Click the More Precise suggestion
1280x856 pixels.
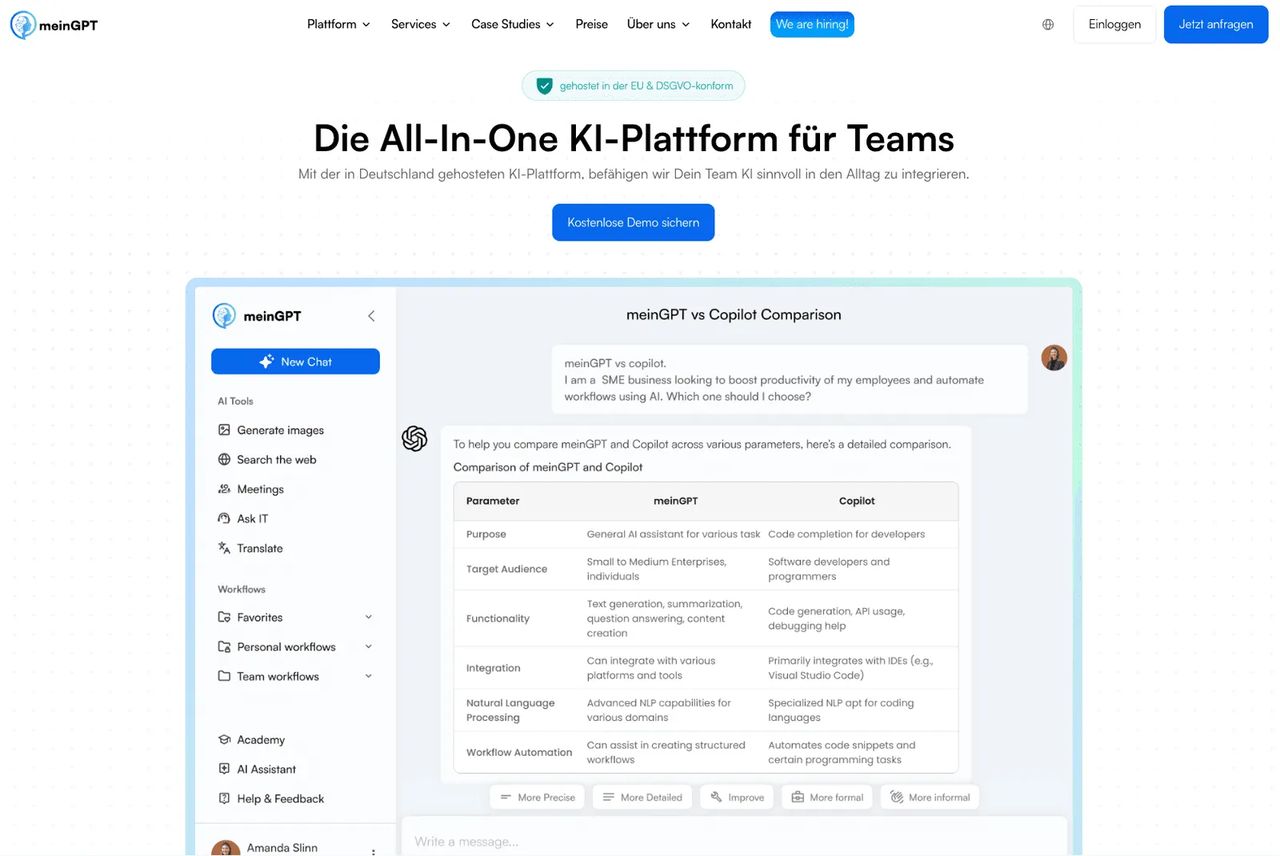[x=537, y=798]
